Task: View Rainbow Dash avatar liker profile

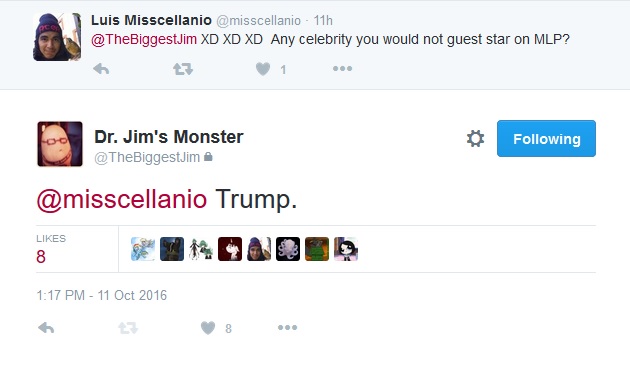Action: pos(143,249)
